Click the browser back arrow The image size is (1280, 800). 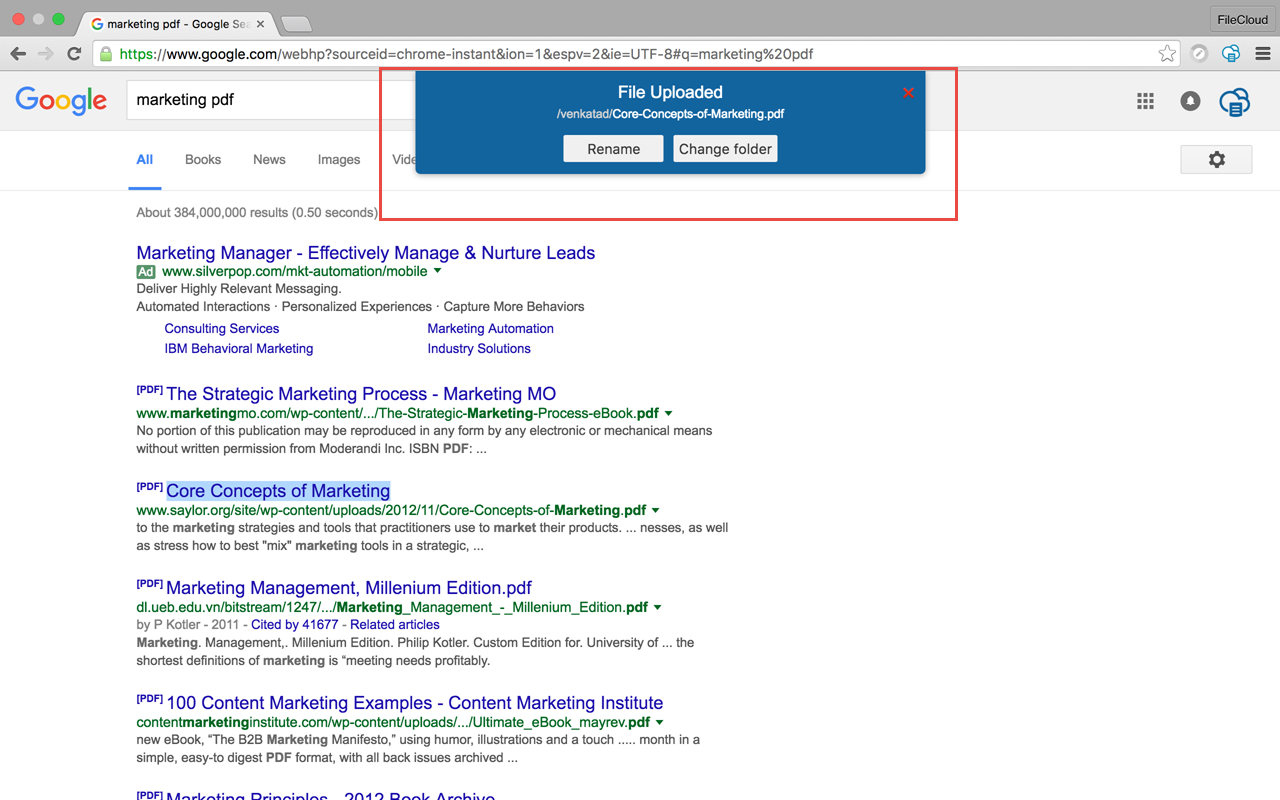pos(18,54)
